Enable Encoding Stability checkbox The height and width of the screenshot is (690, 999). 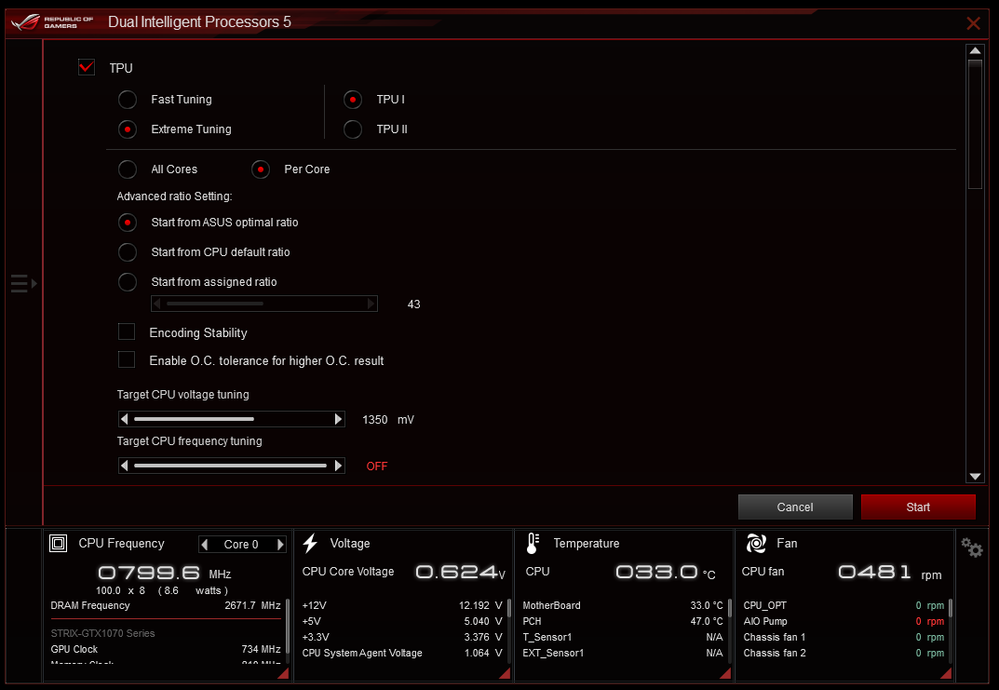tap(127, 332)
